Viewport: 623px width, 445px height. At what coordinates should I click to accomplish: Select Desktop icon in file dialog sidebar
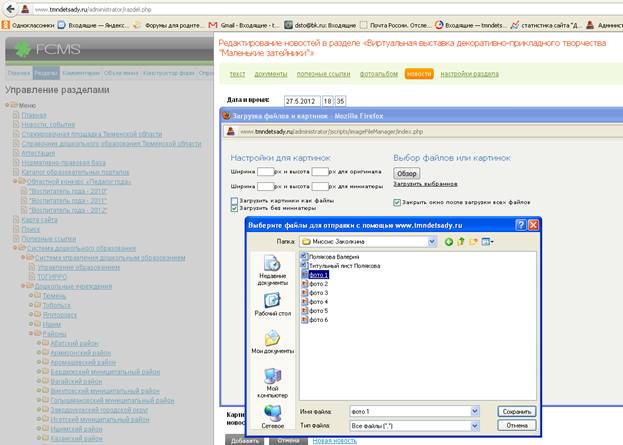[x=273, y=304]
